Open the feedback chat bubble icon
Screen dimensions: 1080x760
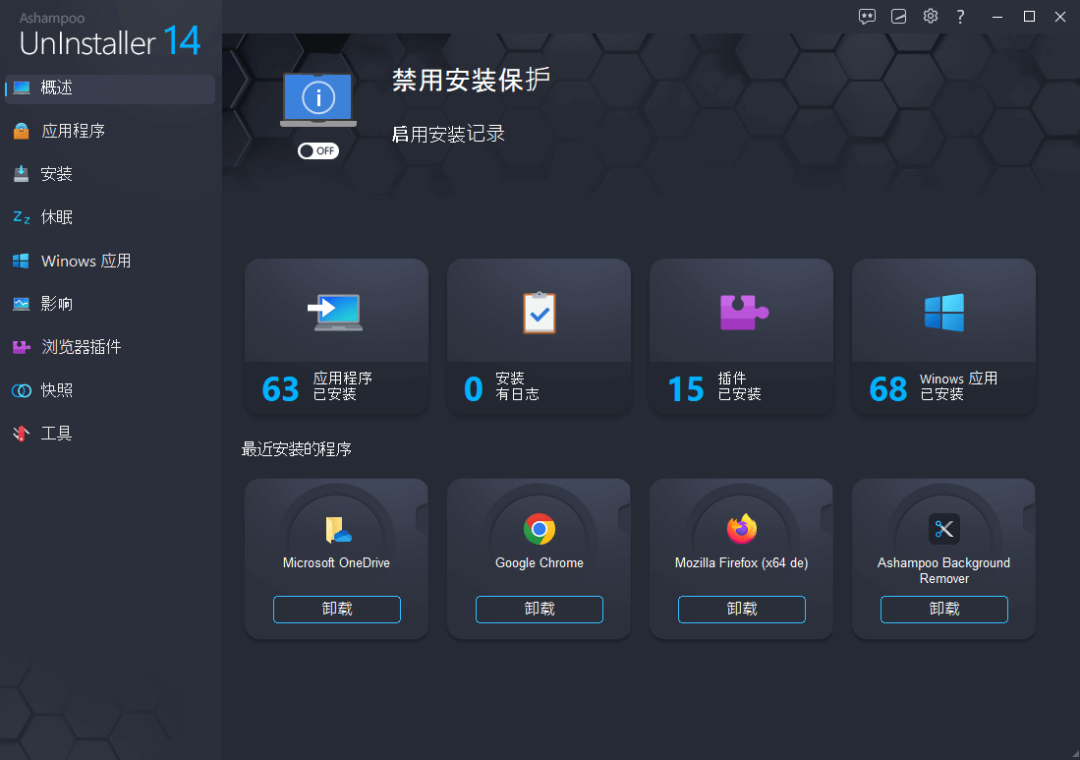(867, 17)
